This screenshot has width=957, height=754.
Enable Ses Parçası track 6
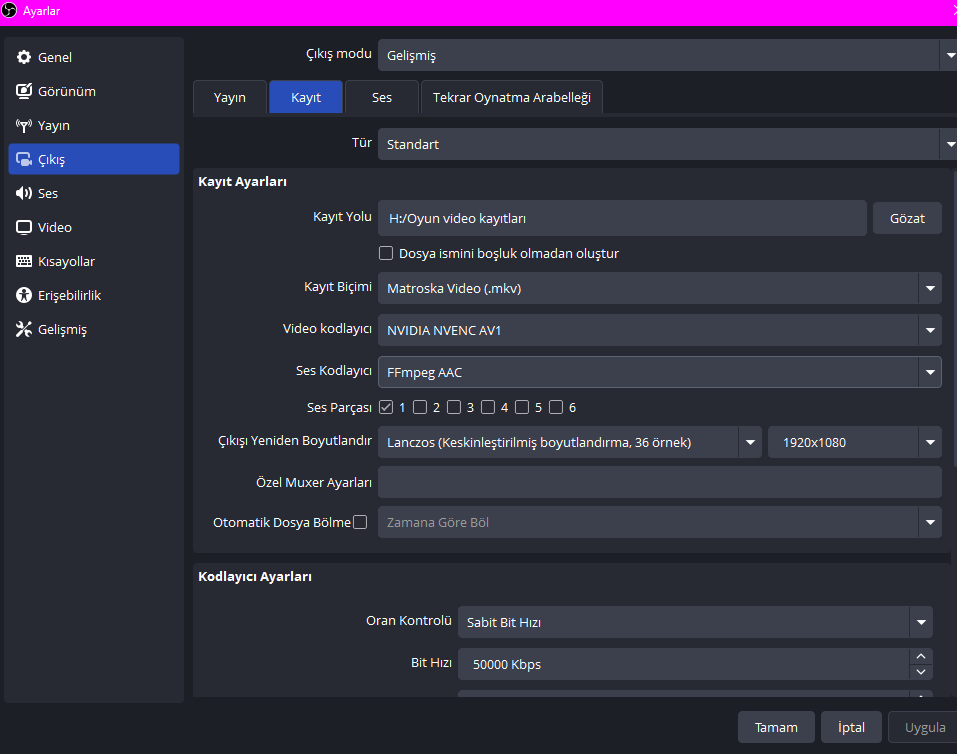(x=556, y=407)
